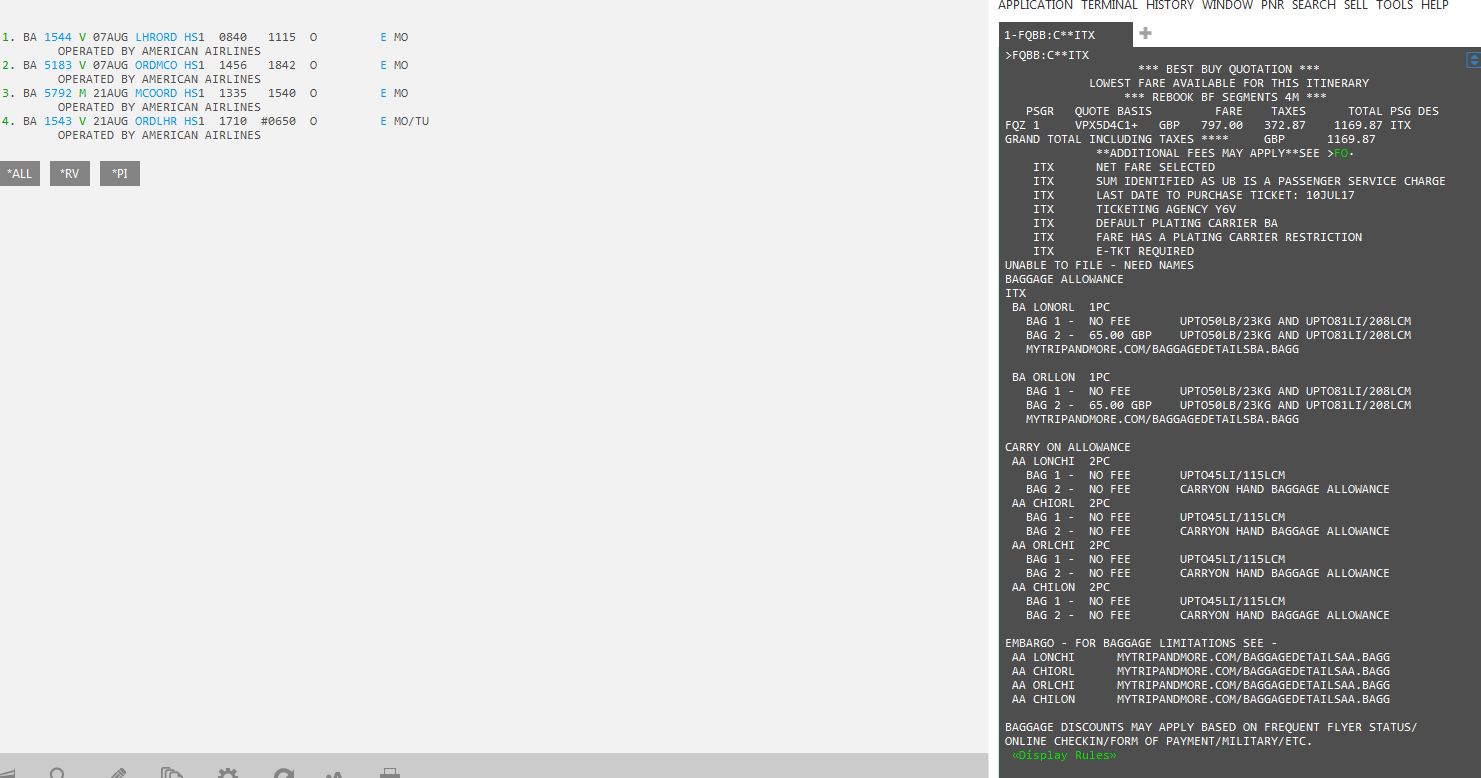Open the PNR menu

pyautogui.click(x=1272, y=5)
